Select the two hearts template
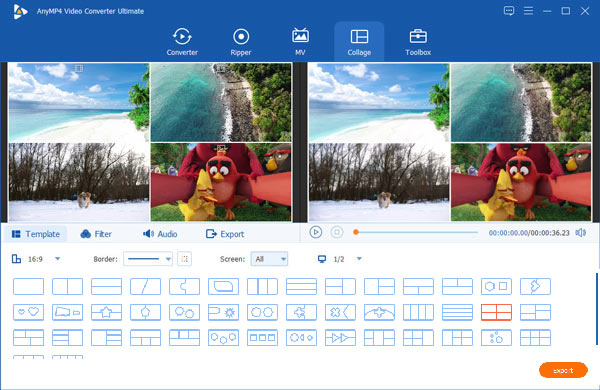Screen dimensions: 600x390 tap(28, 312)
